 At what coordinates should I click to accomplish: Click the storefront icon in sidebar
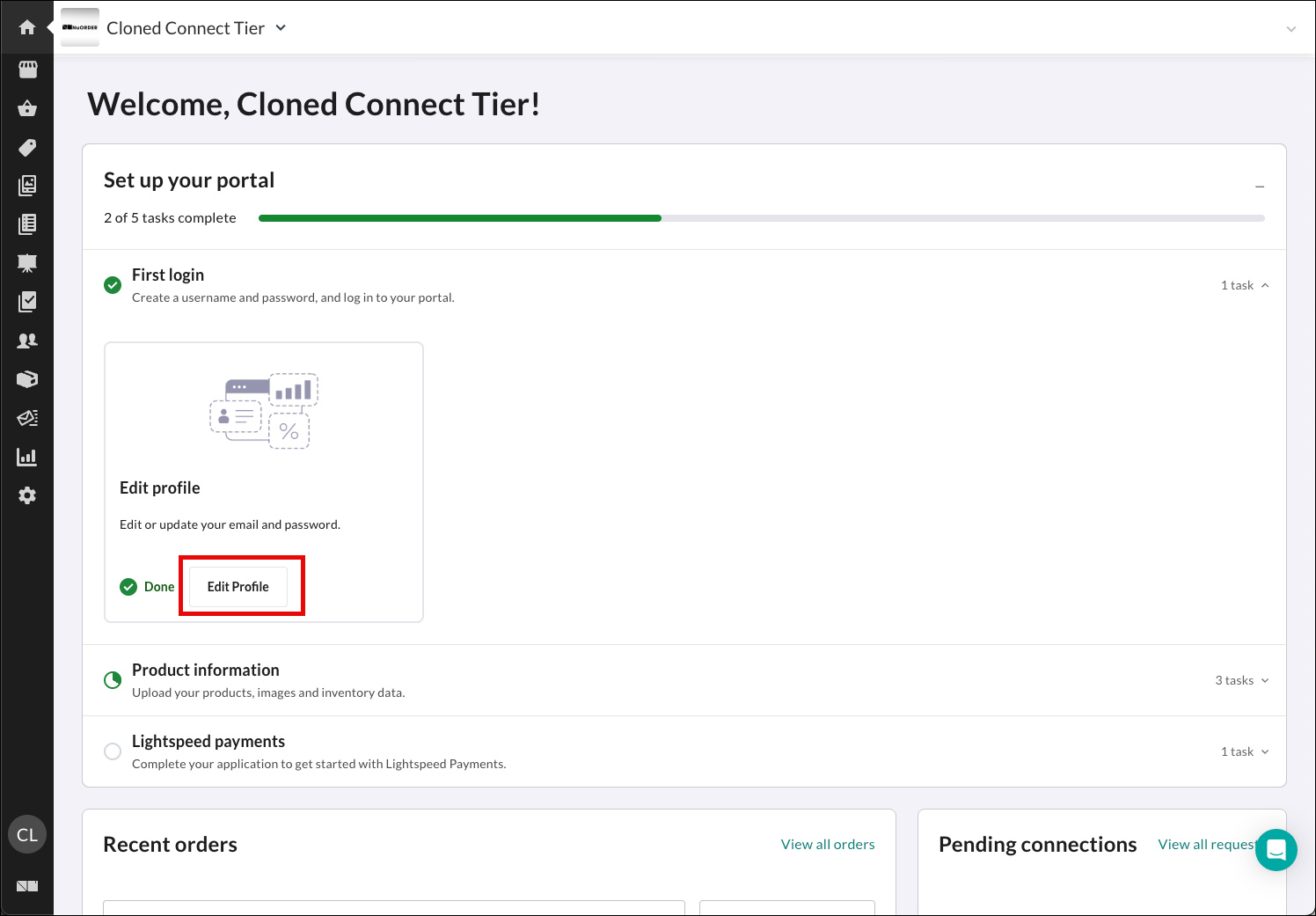tap(27, 69)
